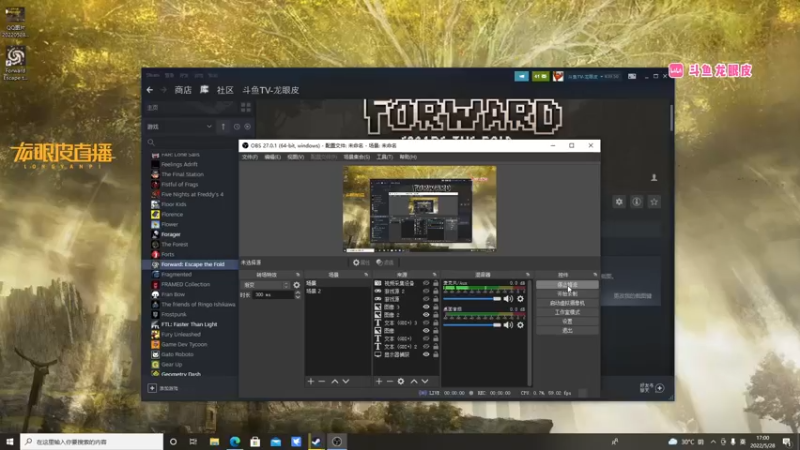Open Microsoft Edge from taskbar

pos(235,441)
